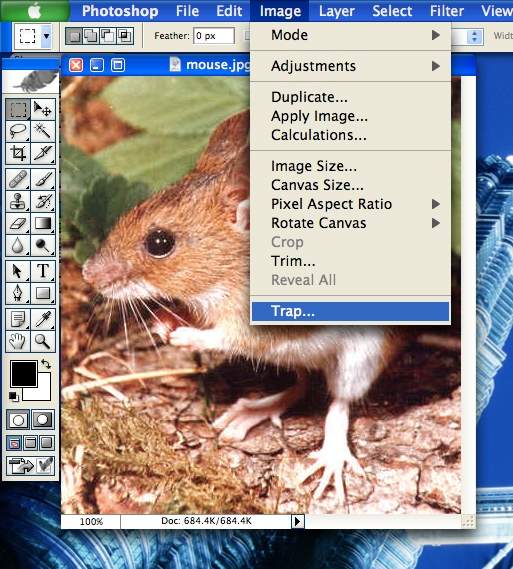Viewport: 513px width, 569px height.
Task: Expand the Rotate Canvas submenu
Action: [x=350, y=223]
